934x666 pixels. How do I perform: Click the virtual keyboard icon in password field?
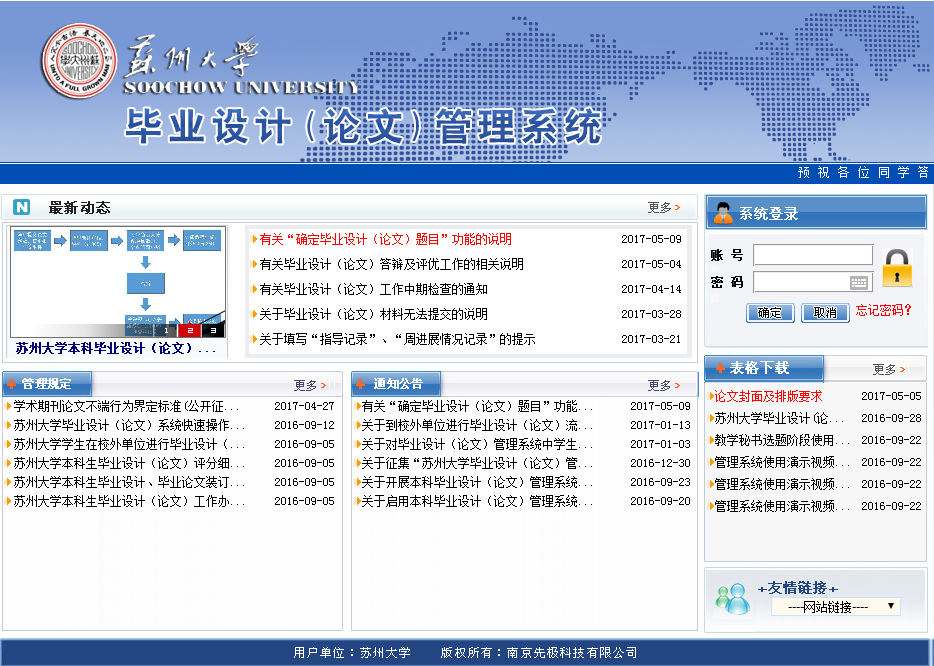click(x=859, y=283)
